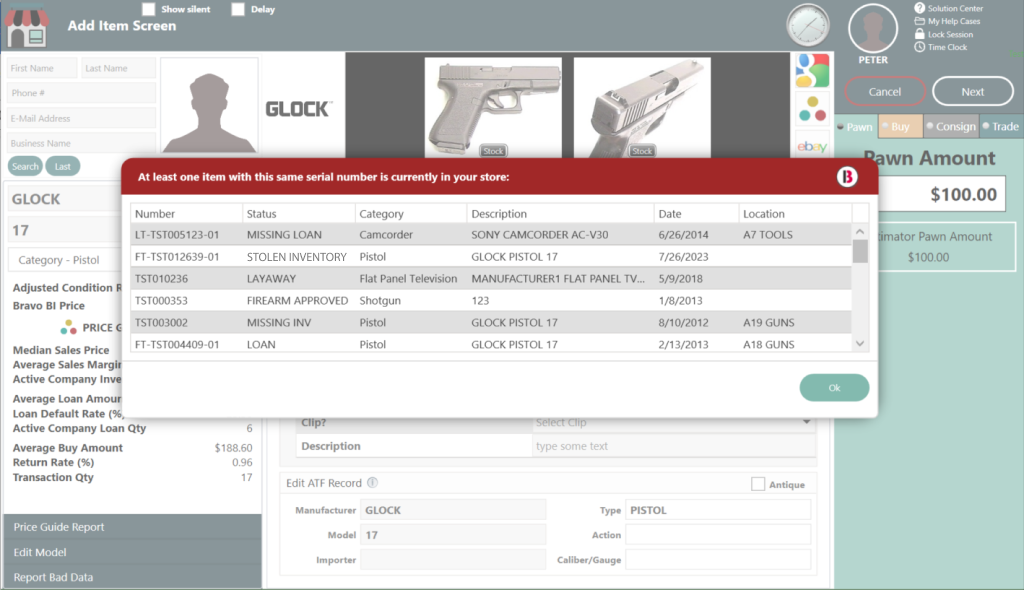
Task: Click the Description text field
Action: click(674, 446)
